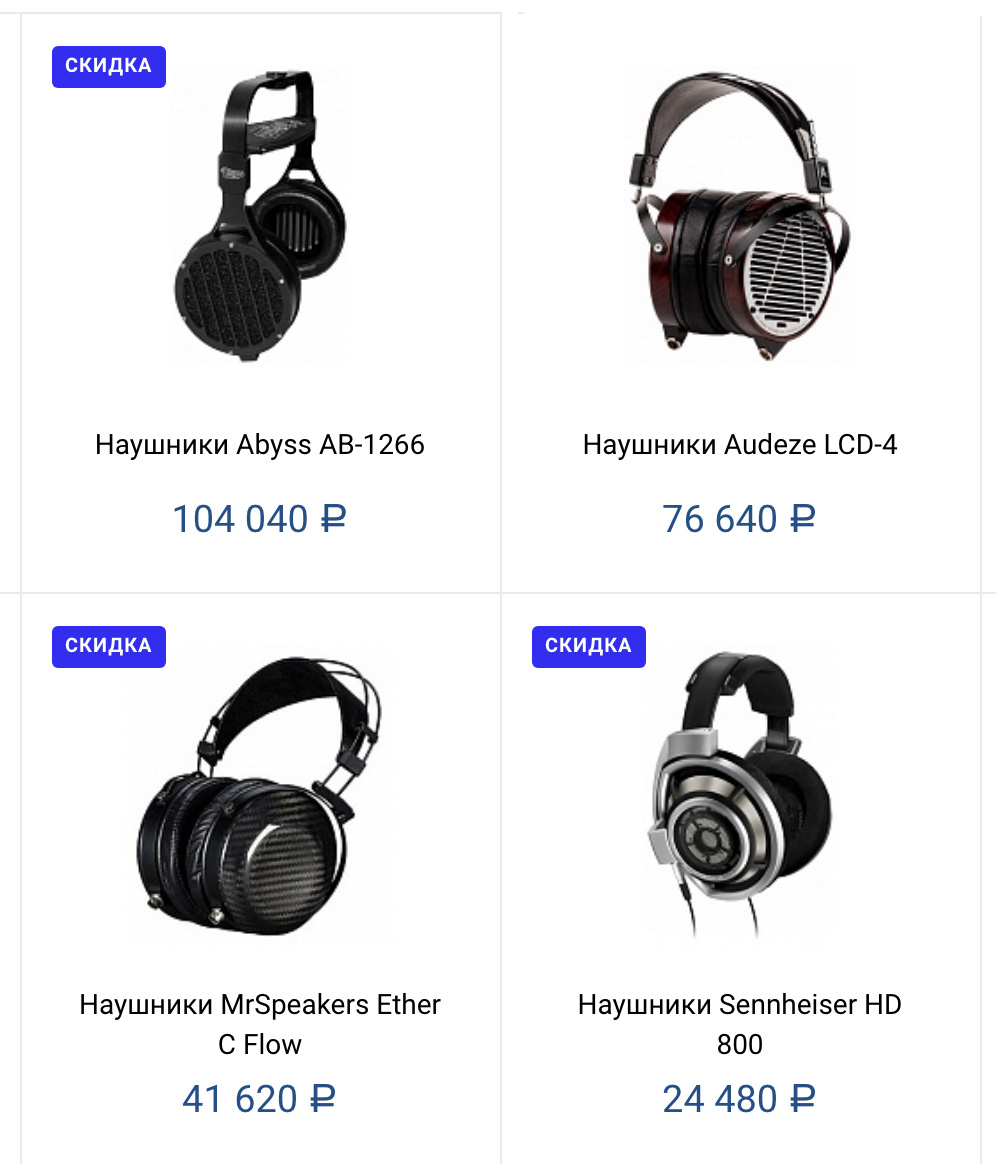Select the 76 640 ₽ price
This screenshot has height=1164, width=1008.
coord(739,519)
